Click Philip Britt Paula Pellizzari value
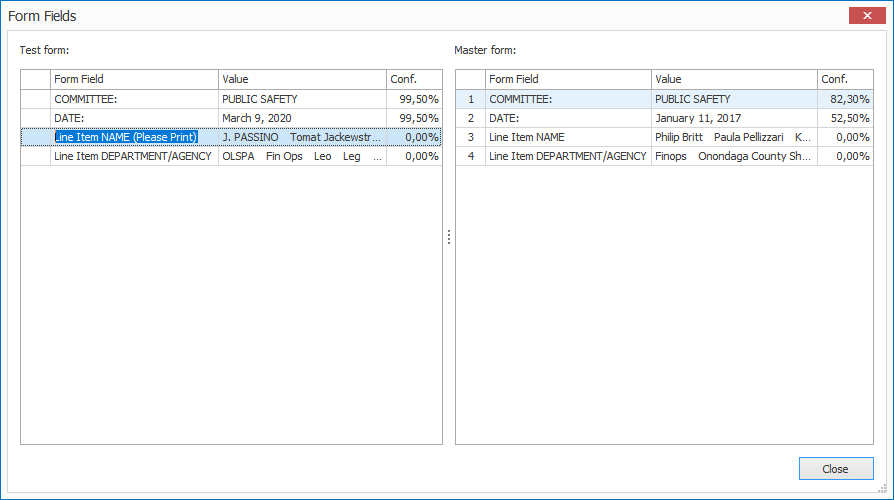Viewport: 894px width, 500px height. tap(734, 137)
